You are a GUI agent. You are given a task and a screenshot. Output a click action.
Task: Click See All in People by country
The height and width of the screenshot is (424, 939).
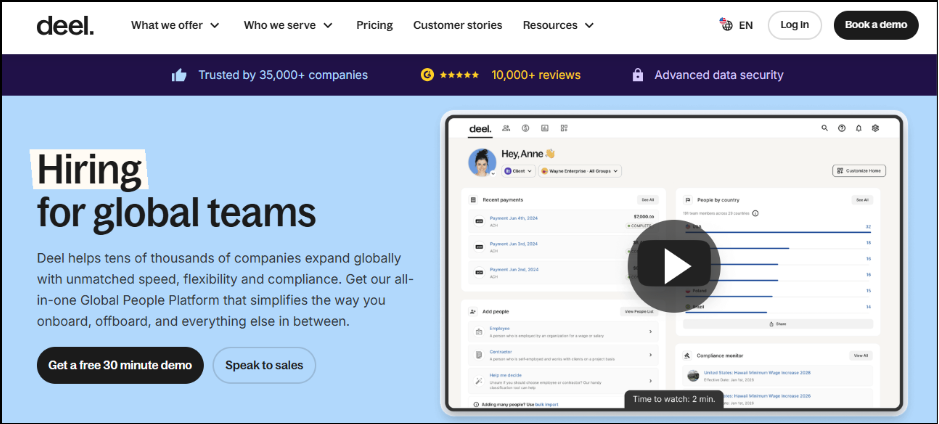point(862,200)
